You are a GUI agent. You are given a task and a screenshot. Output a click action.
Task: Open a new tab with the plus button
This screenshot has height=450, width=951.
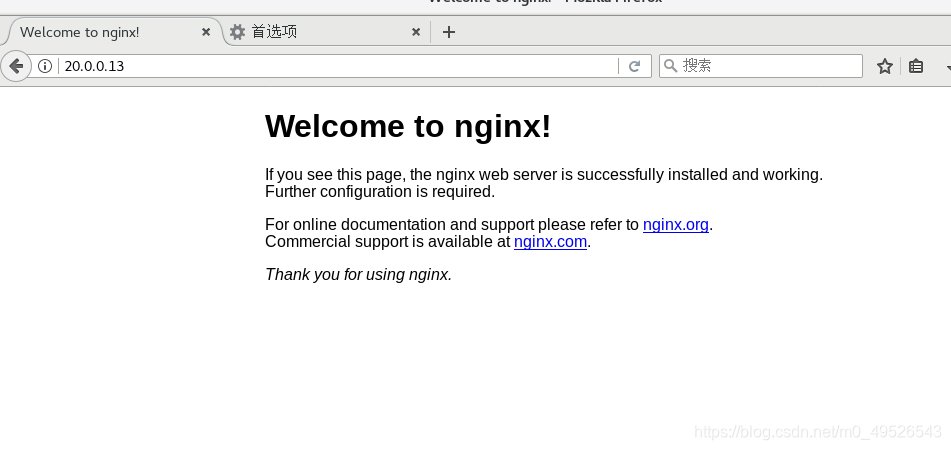point(448,32)
